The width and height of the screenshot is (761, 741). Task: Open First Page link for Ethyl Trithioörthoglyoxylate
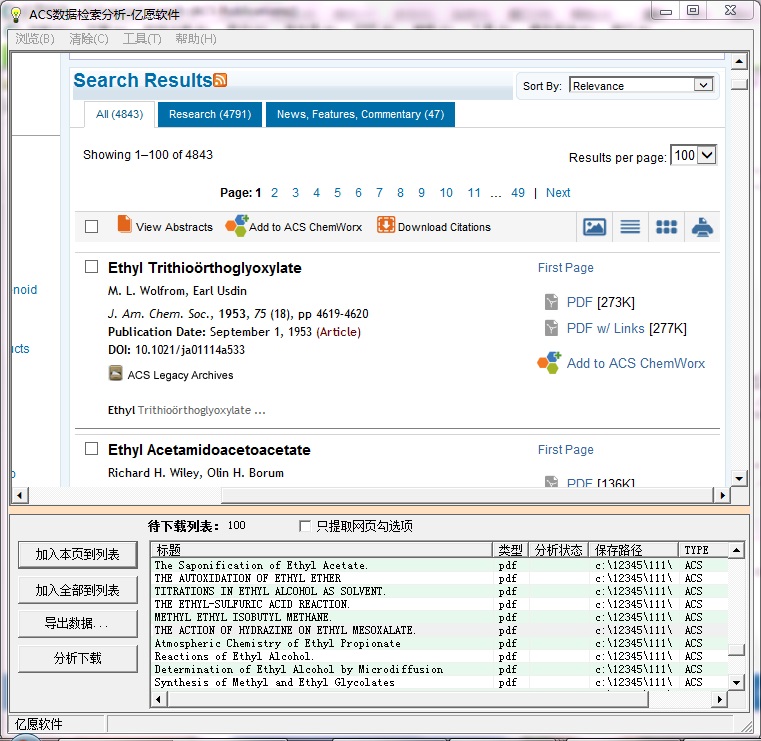click(565, 268)
